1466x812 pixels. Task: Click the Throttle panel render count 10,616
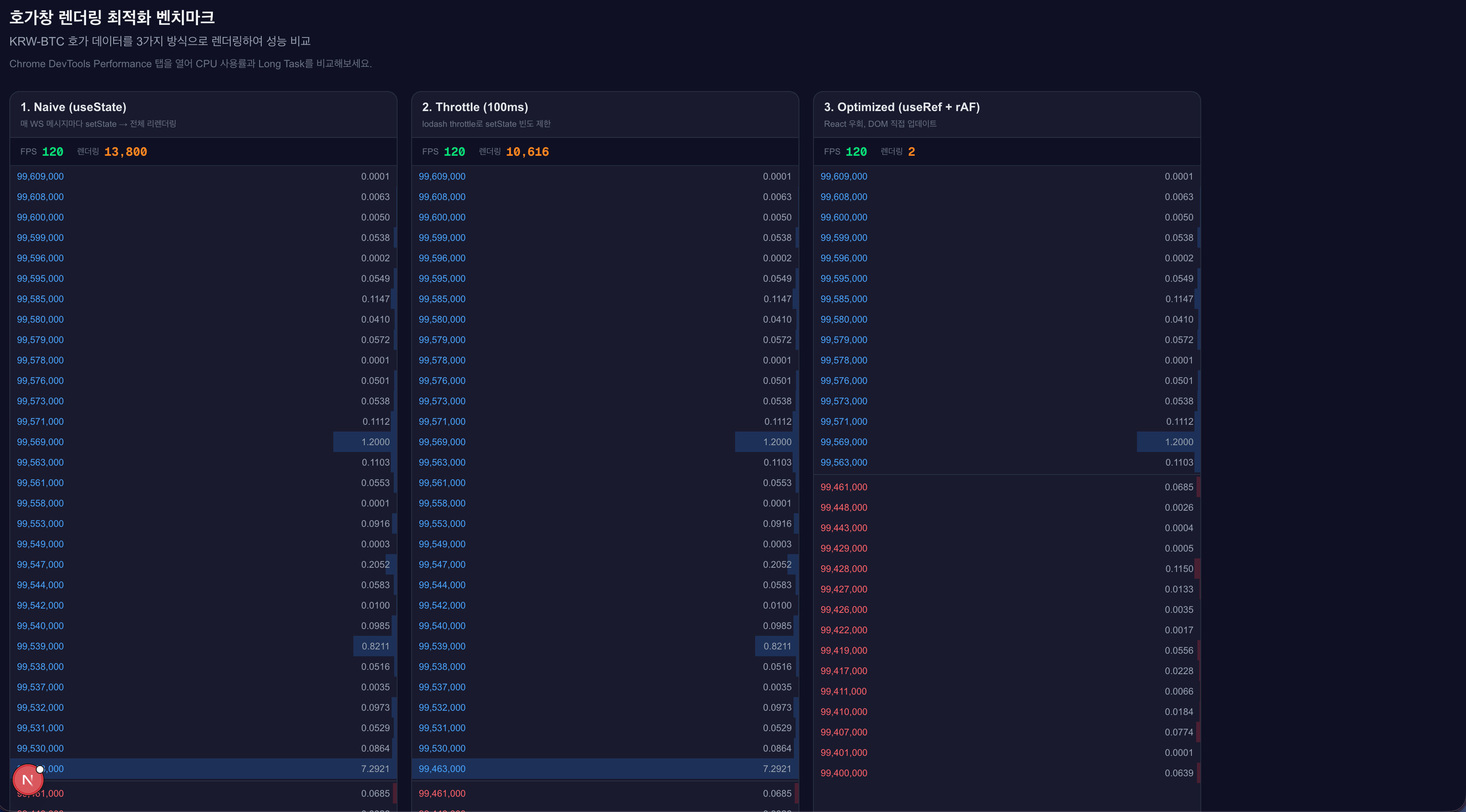coord(527,152)
